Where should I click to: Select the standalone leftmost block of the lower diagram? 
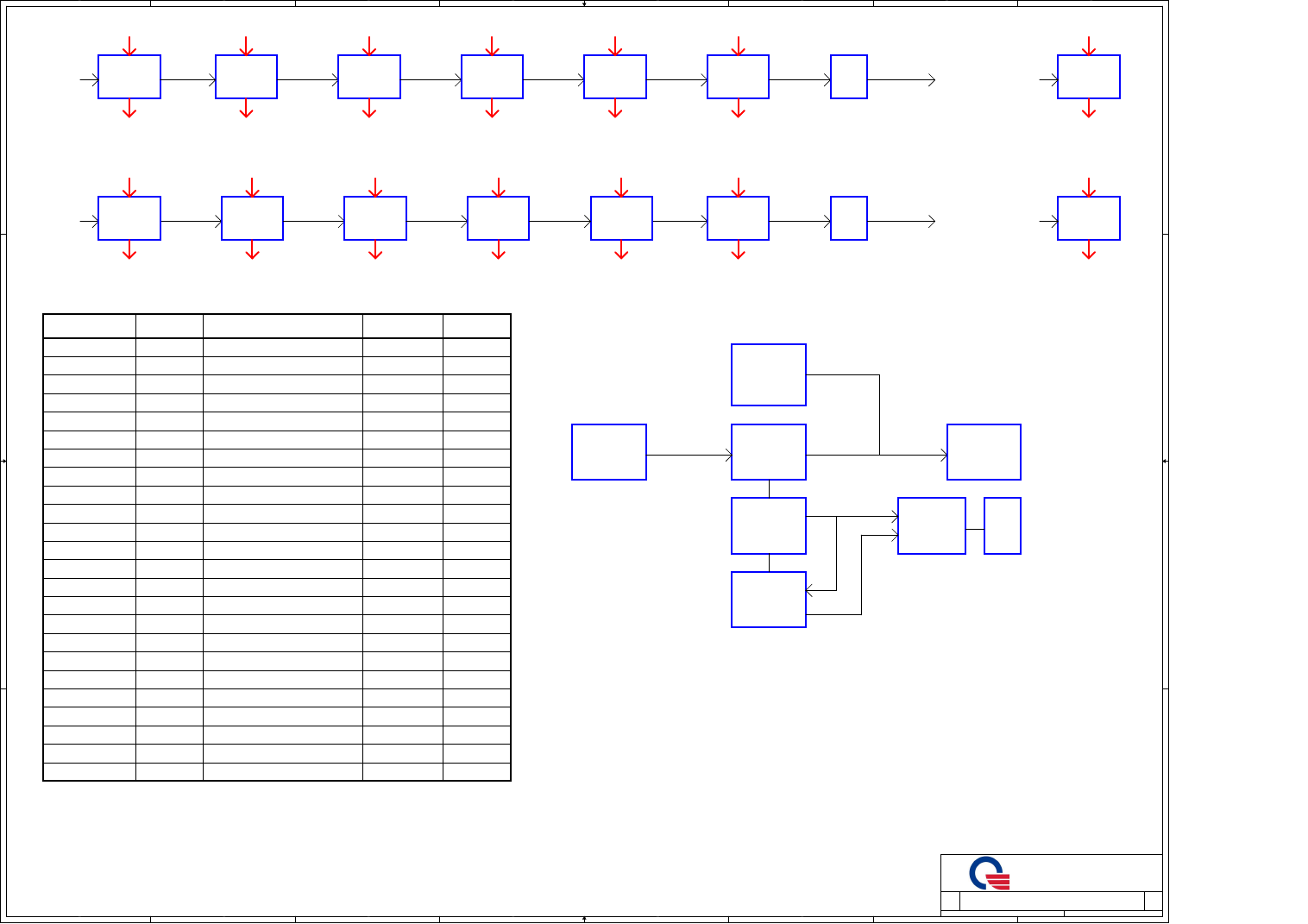click(x=608, y=452)
